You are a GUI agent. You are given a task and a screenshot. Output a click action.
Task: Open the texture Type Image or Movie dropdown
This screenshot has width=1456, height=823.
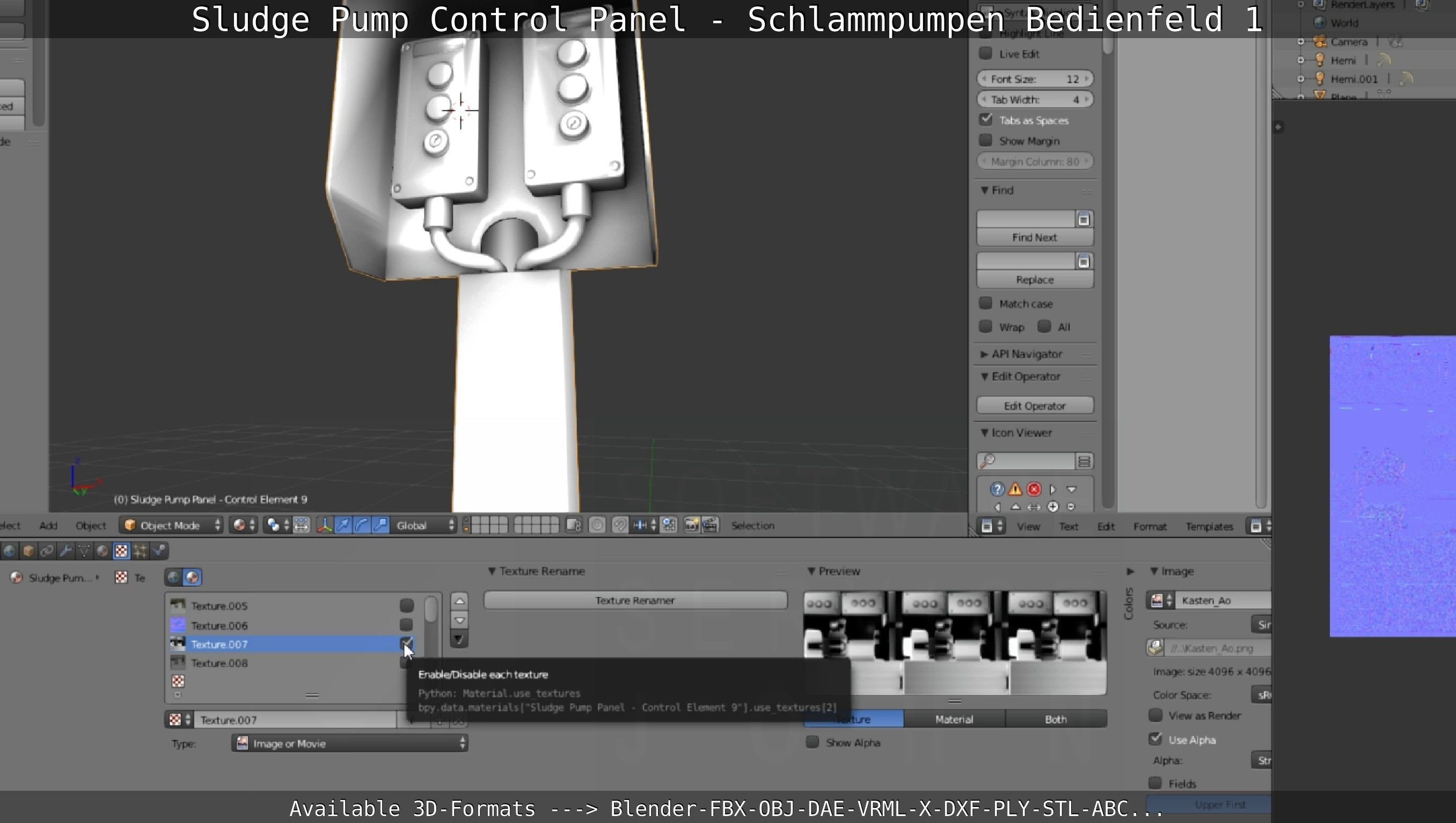(x=349, y=744)
